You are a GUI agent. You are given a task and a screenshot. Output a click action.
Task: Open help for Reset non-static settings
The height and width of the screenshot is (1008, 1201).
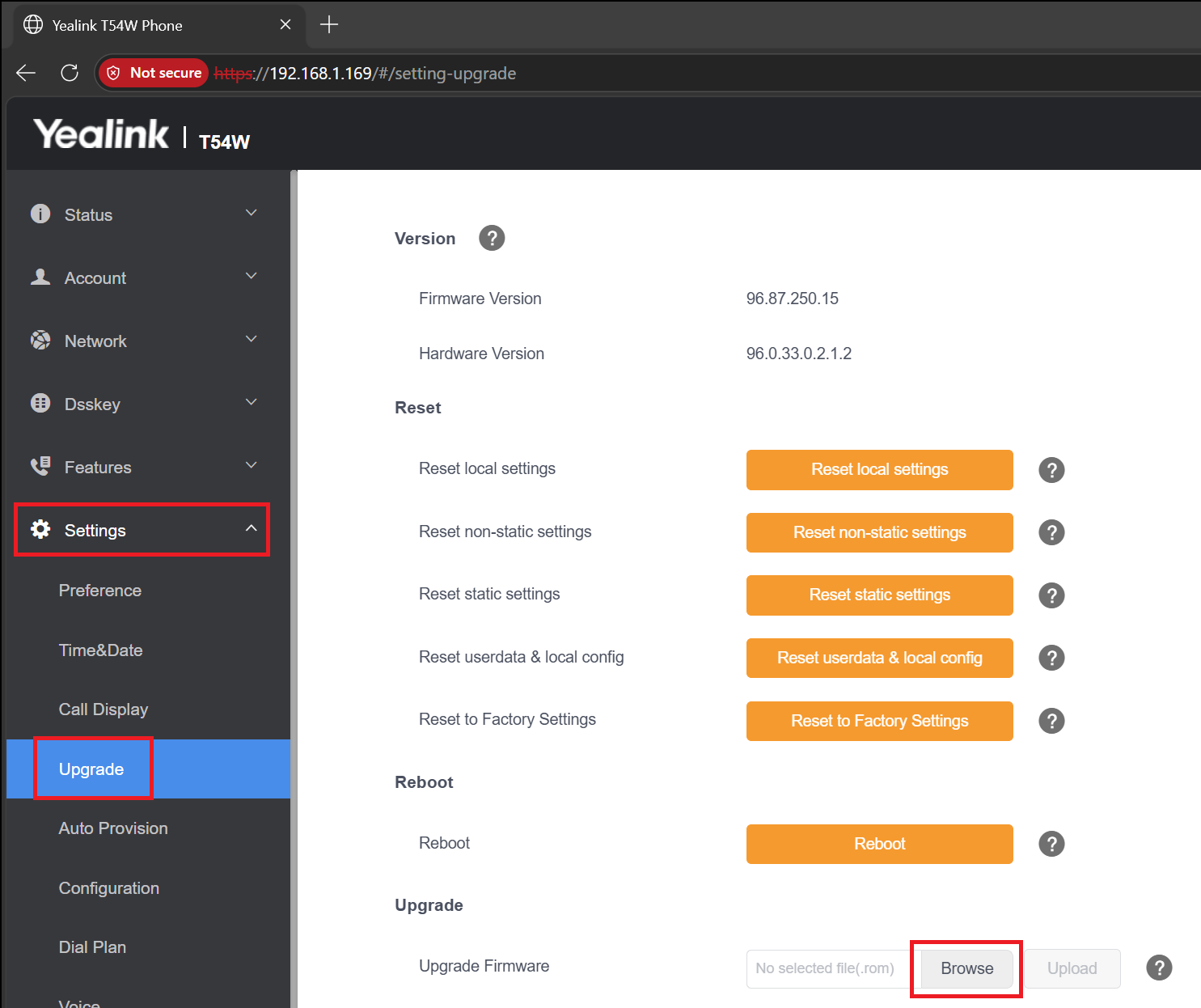1051,532
